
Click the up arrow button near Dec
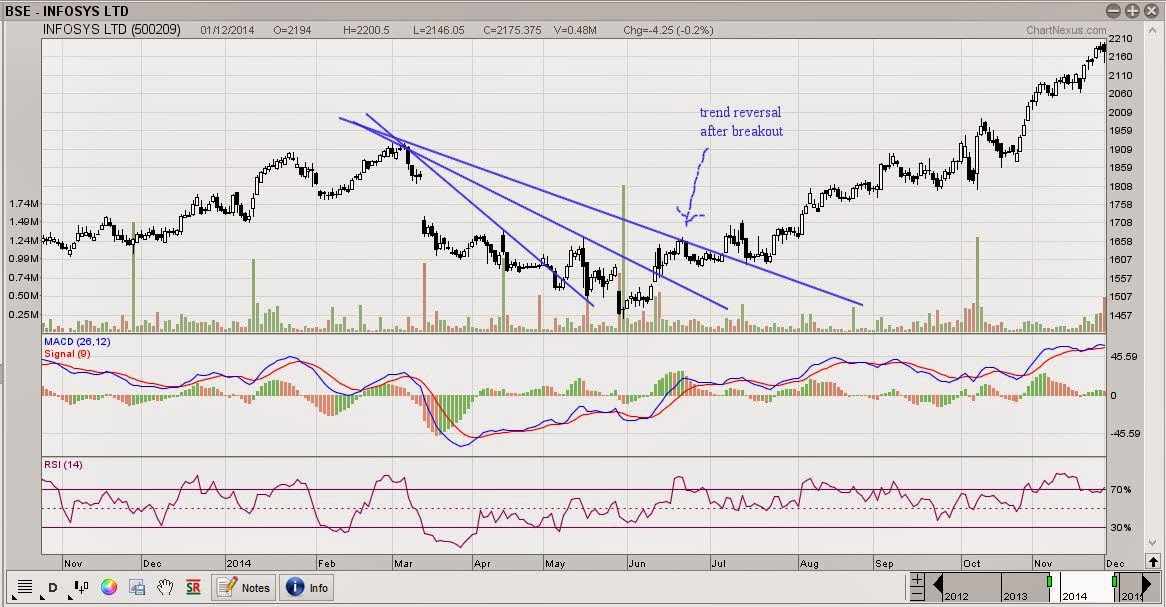click(1153, 562)
